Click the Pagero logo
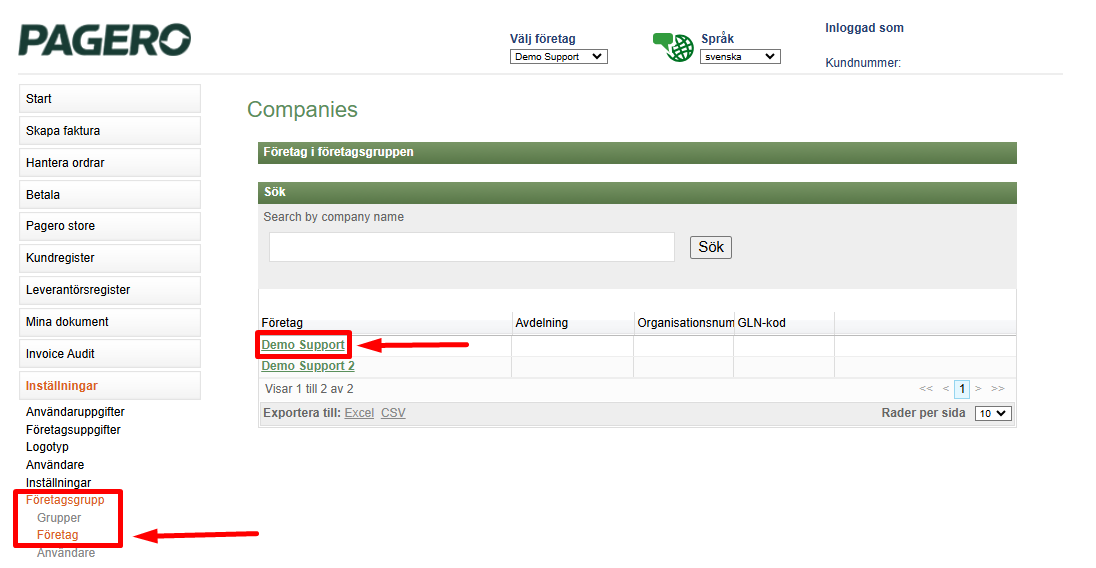 coord(104,40)
